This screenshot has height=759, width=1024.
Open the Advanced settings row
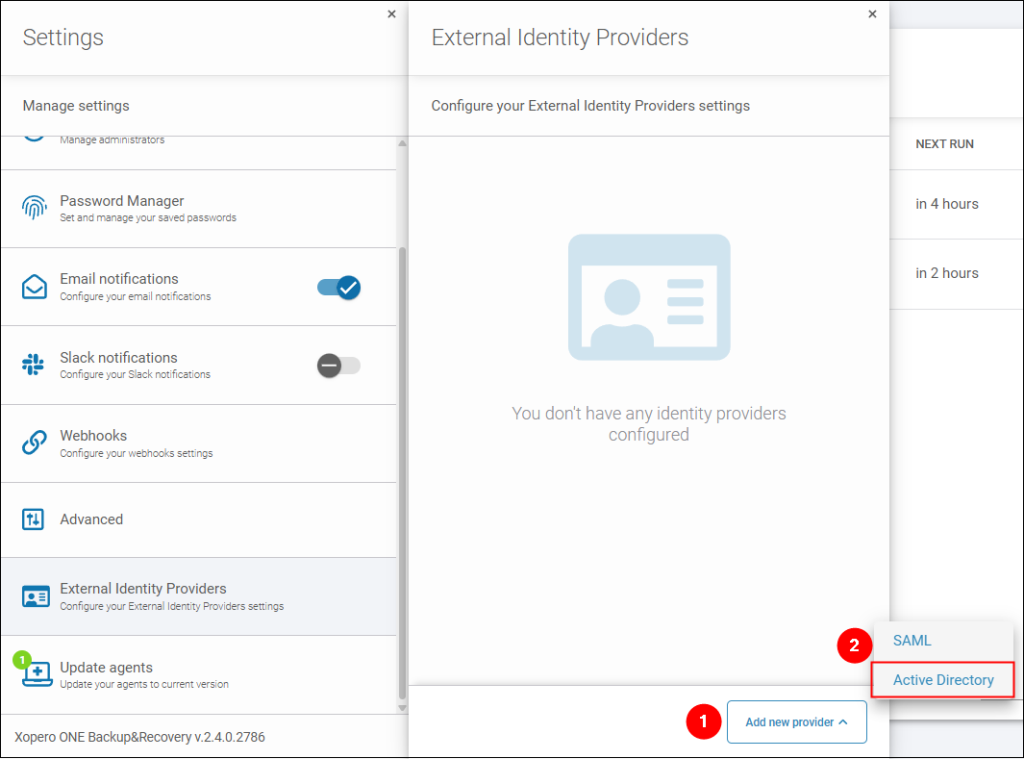(x=199, y=520)
